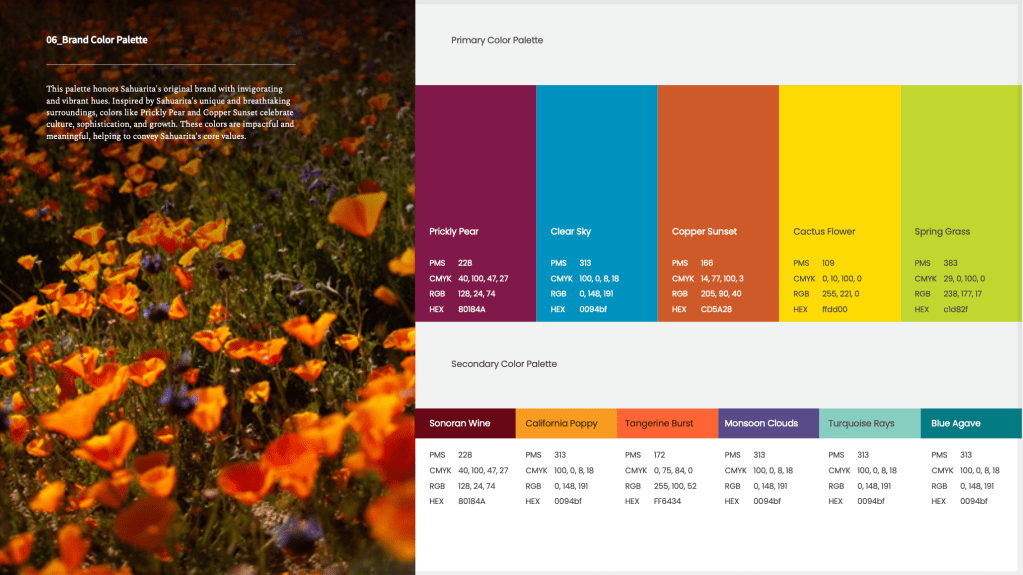Click the Secondary Color Palette heading

coord(504,364)
